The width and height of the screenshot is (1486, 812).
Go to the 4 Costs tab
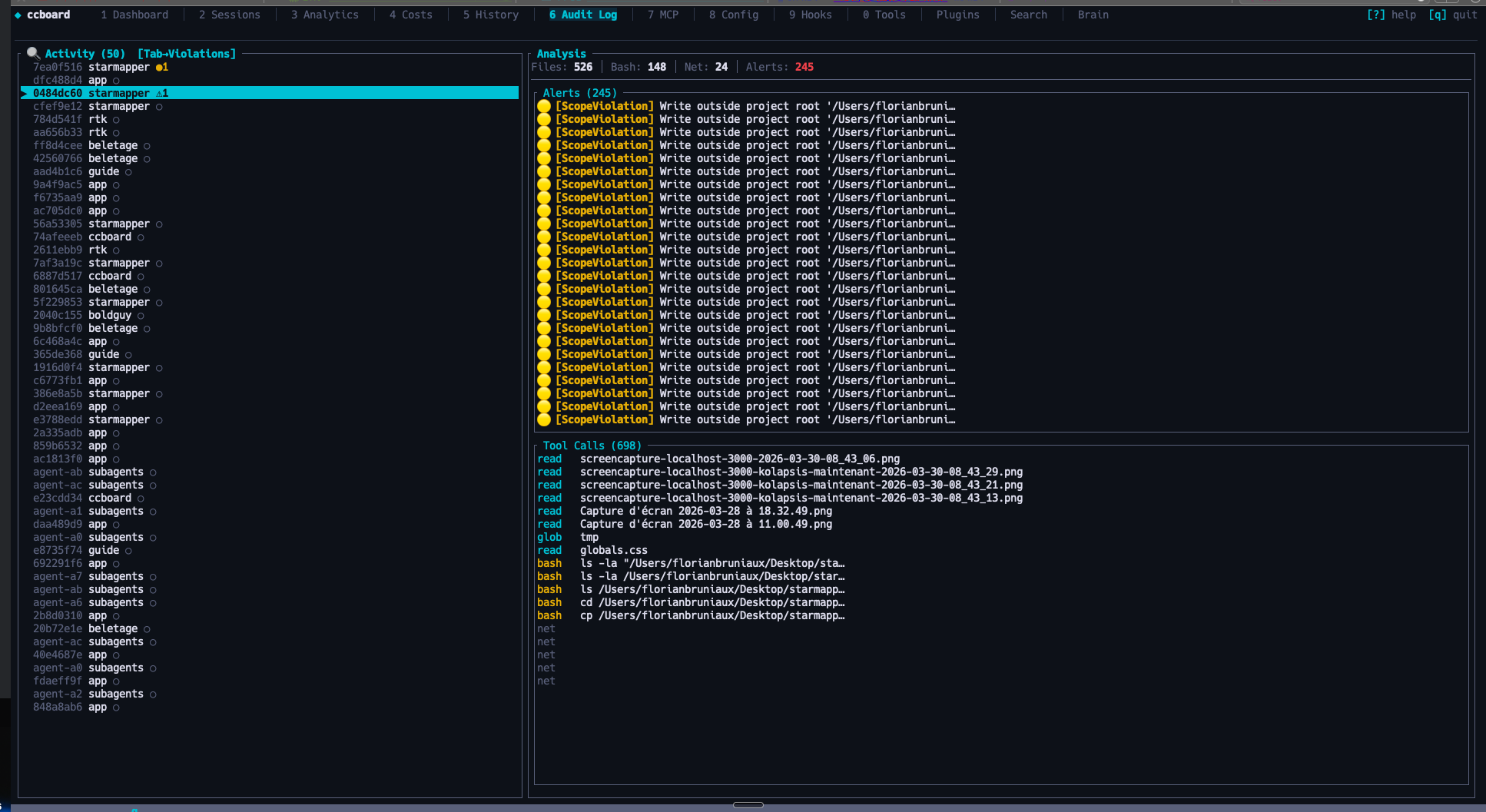[x=411, y=15]
